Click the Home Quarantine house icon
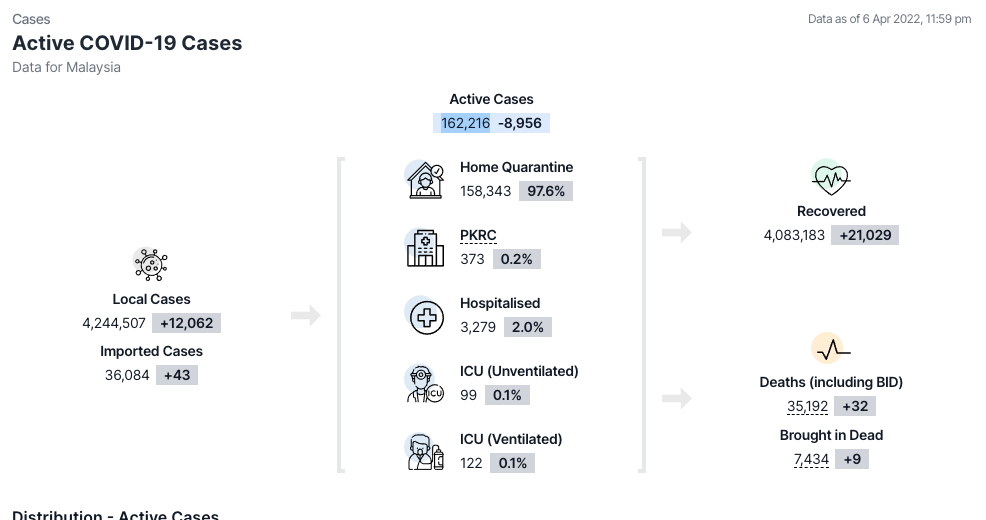 pos(425,180)
